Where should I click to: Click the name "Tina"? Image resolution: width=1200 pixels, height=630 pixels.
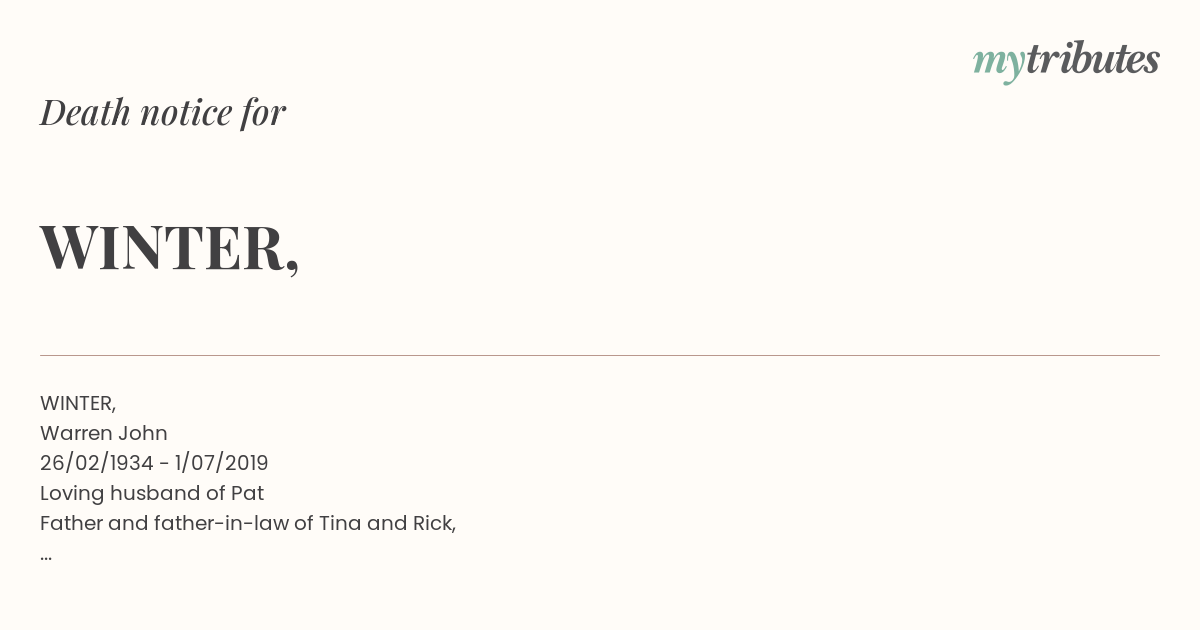point(340,523)
